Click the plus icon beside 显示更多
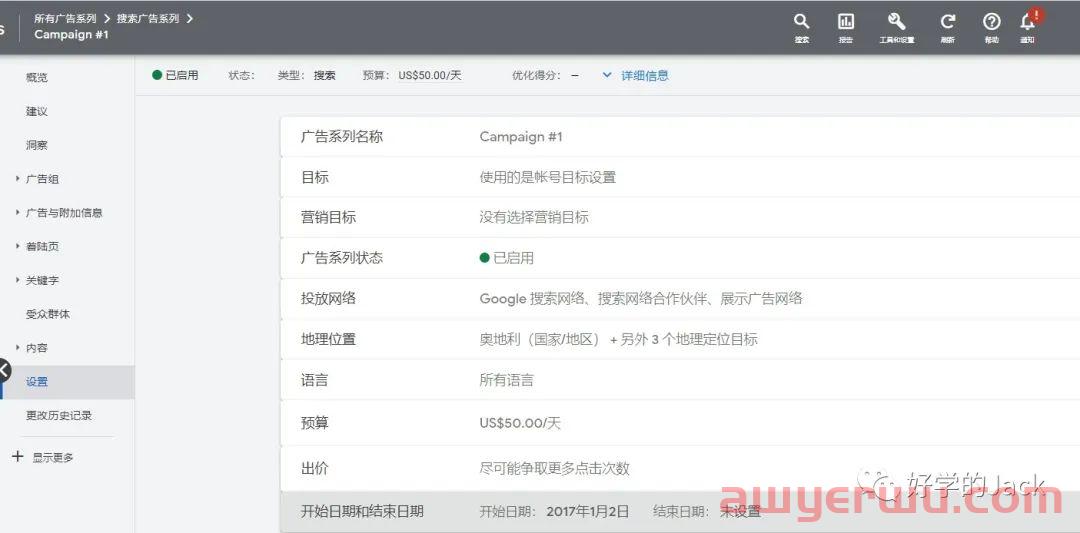 pyautogui.click(x=18, y=457)
